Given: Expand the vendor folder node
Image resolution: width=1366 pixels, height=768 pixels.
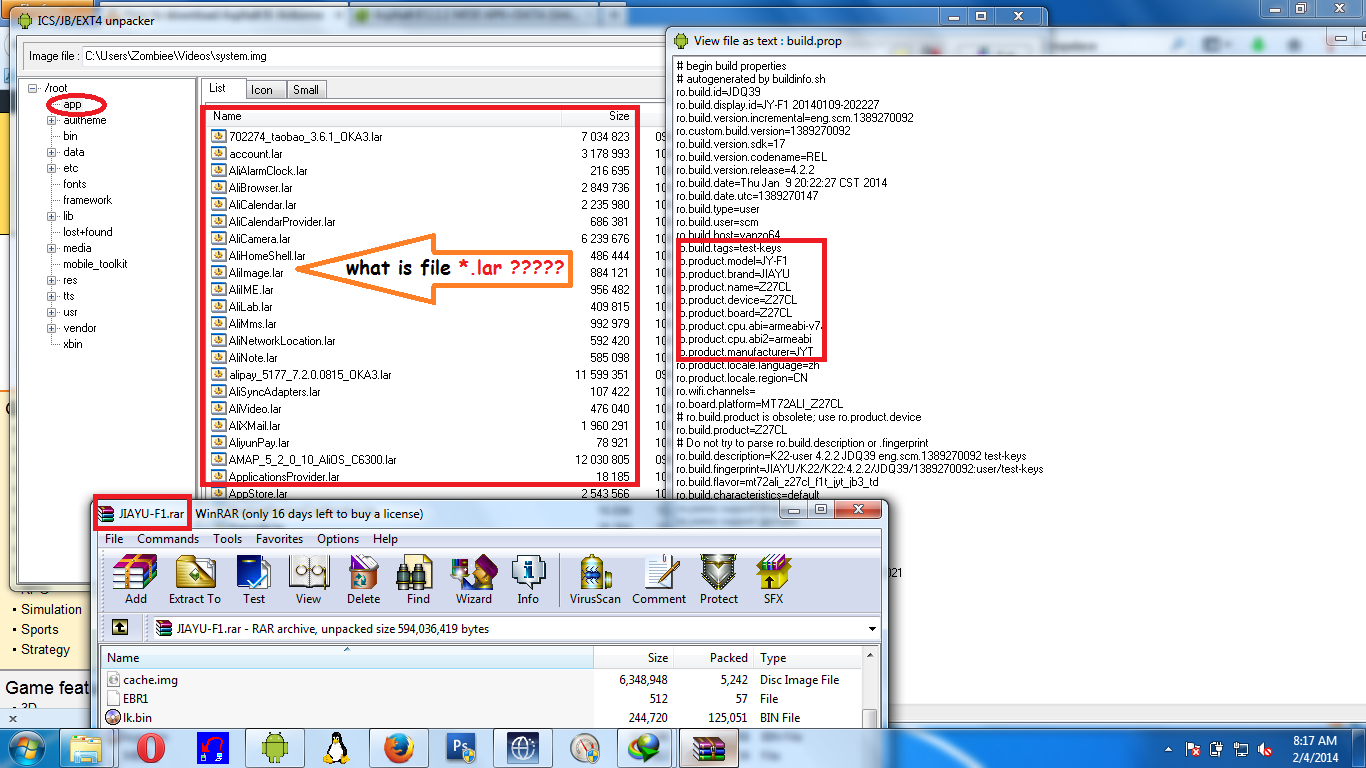Looking at the screenshot, I should (x=51, y=328).
